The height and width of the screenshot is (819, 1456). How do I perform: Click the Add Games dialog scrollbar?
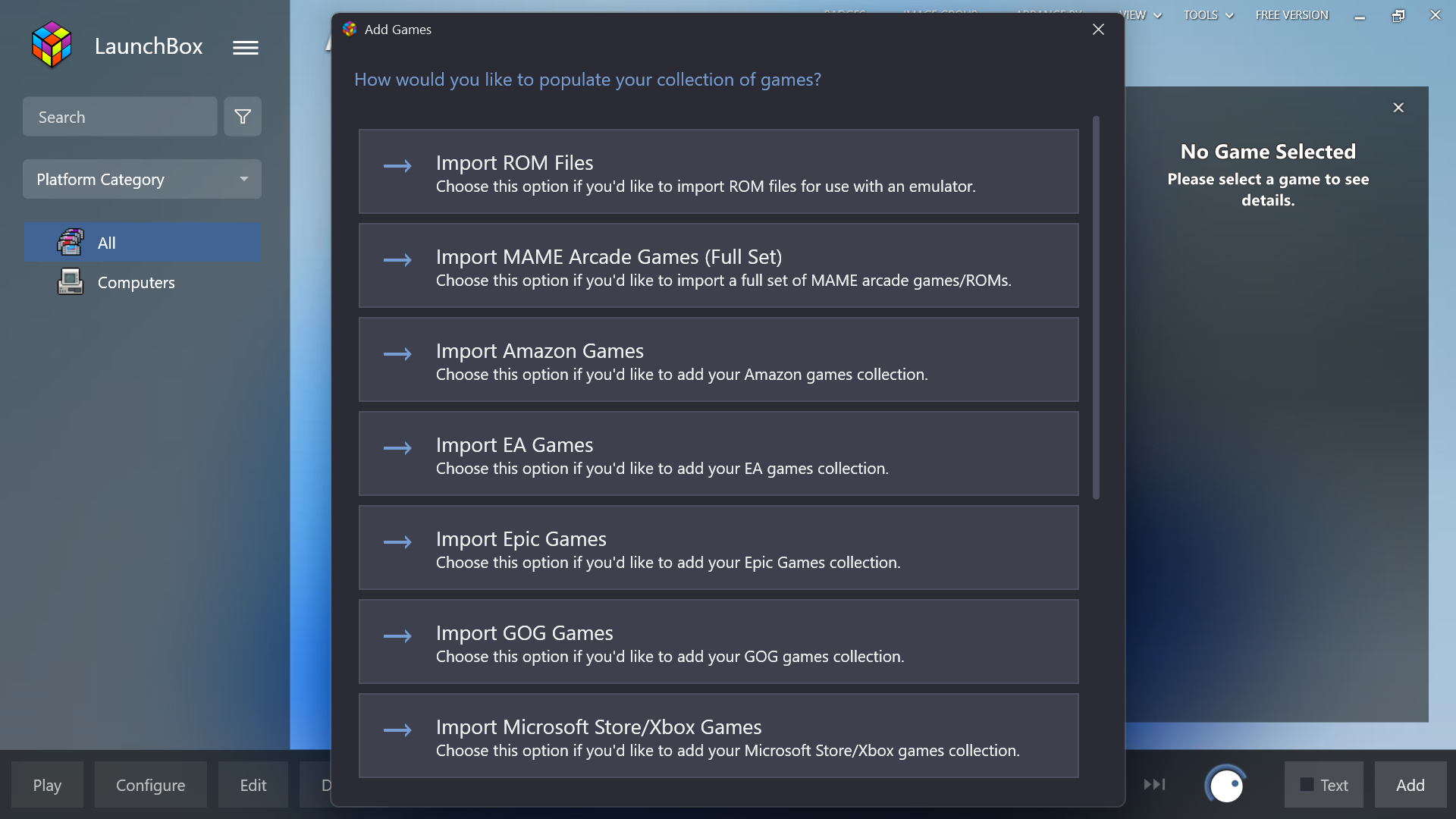pos(1096,307)
